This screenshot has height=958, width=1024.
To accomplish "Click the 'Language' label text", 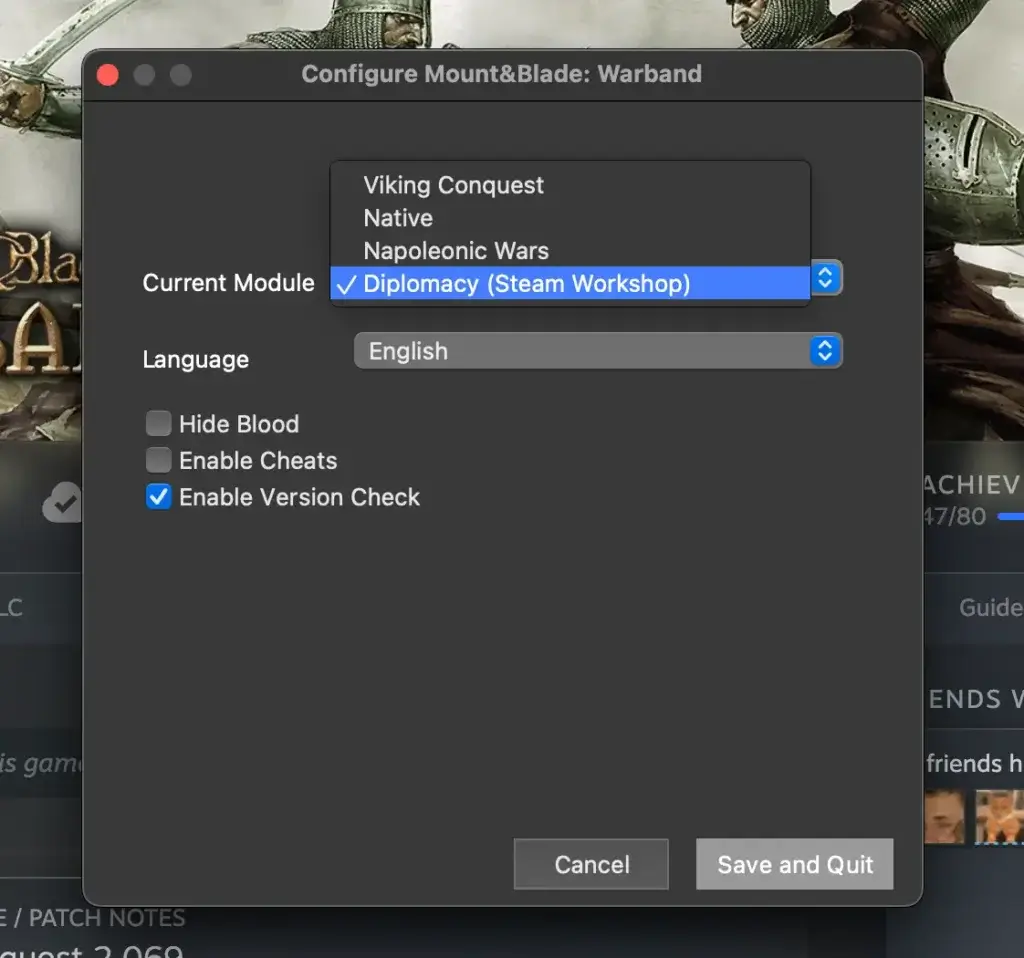I will tap(196, 359).
